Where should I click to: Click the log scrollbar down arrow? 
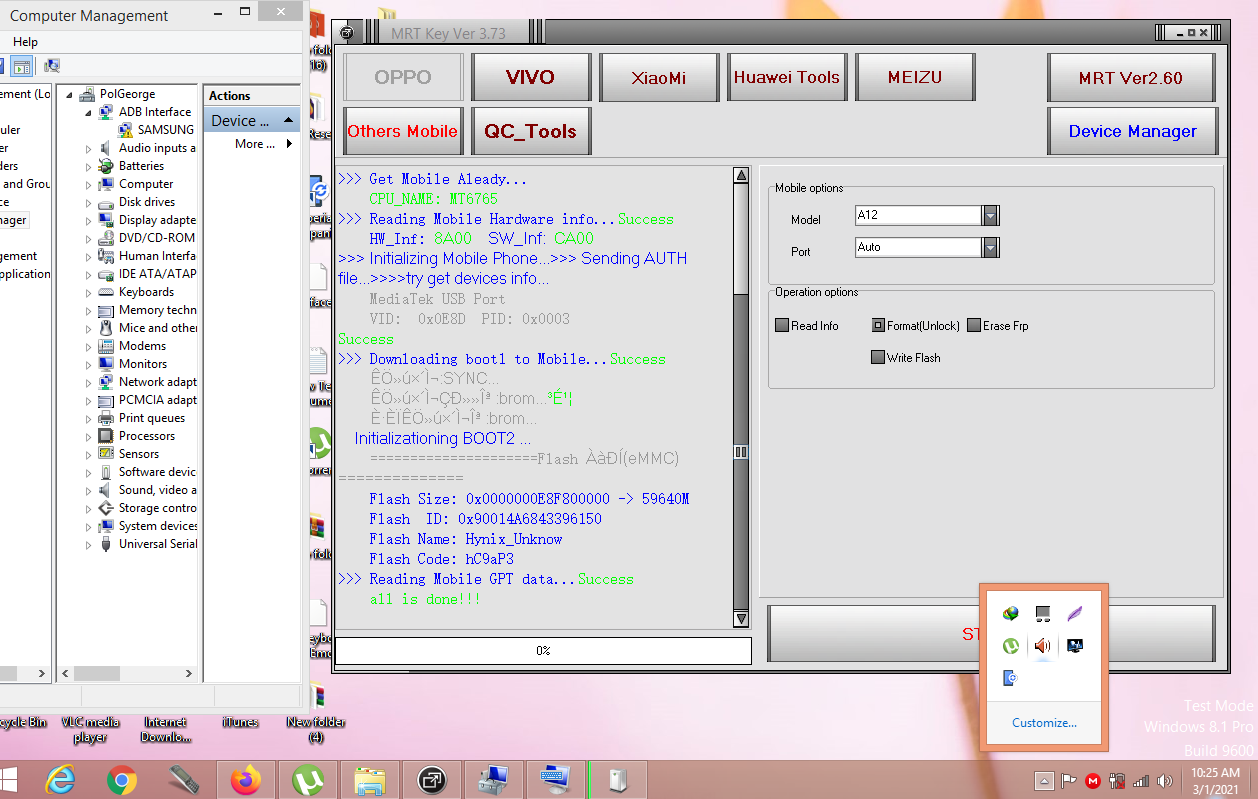coord(741,619)
